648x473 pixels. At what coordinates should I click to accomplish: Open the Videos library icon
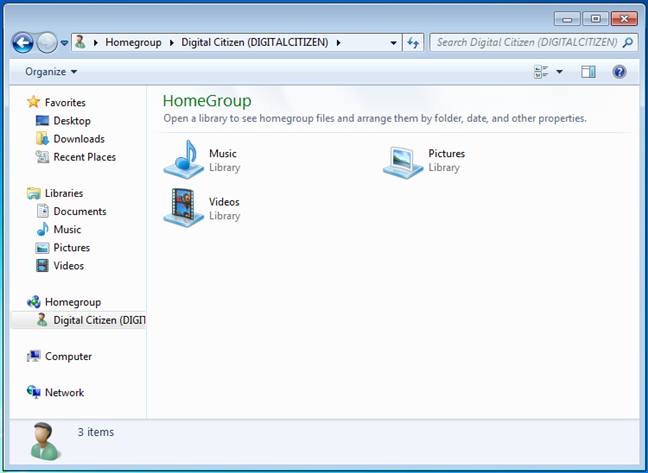(x=184, y=208)
